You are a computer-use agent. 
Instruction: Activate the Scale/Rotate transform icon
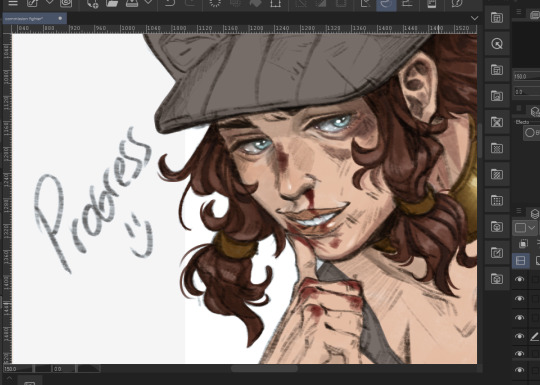point(276,3)
